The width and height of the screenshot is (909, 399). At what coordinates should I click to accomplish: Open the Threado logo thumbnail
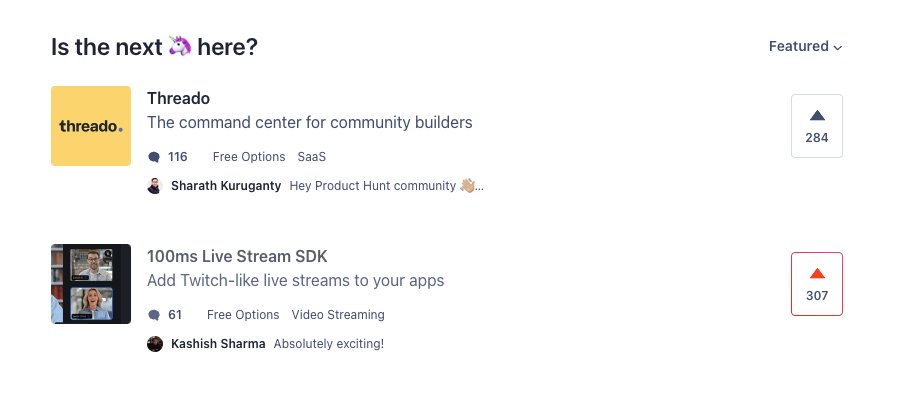(x=91, y=126)
